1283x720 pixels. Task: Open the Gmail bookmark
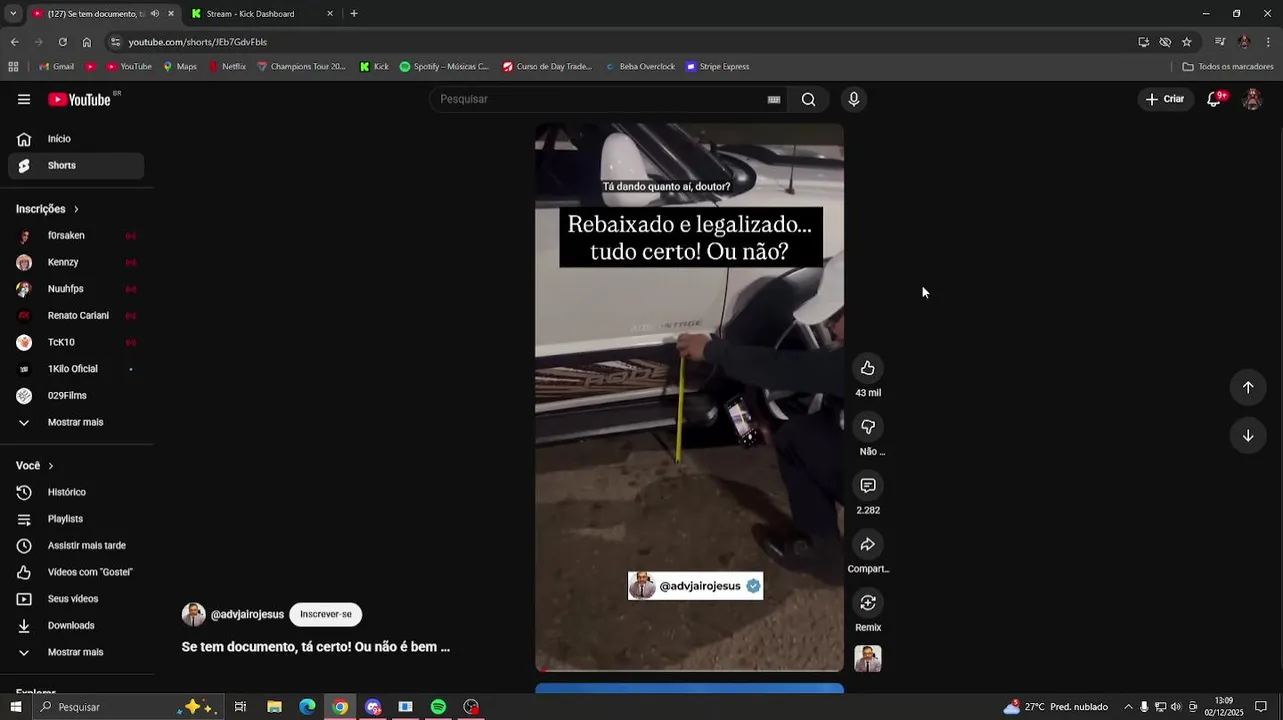click(x=57, y=67)
